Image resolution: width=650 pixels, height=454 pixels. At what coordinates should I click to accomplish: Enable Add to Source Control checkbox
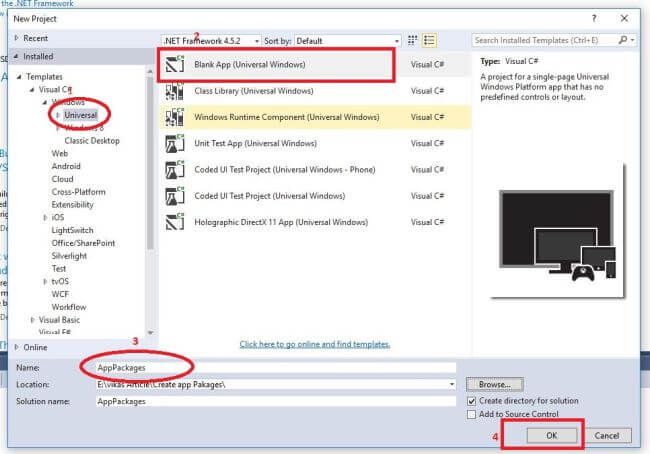click(x=471, y=414)
